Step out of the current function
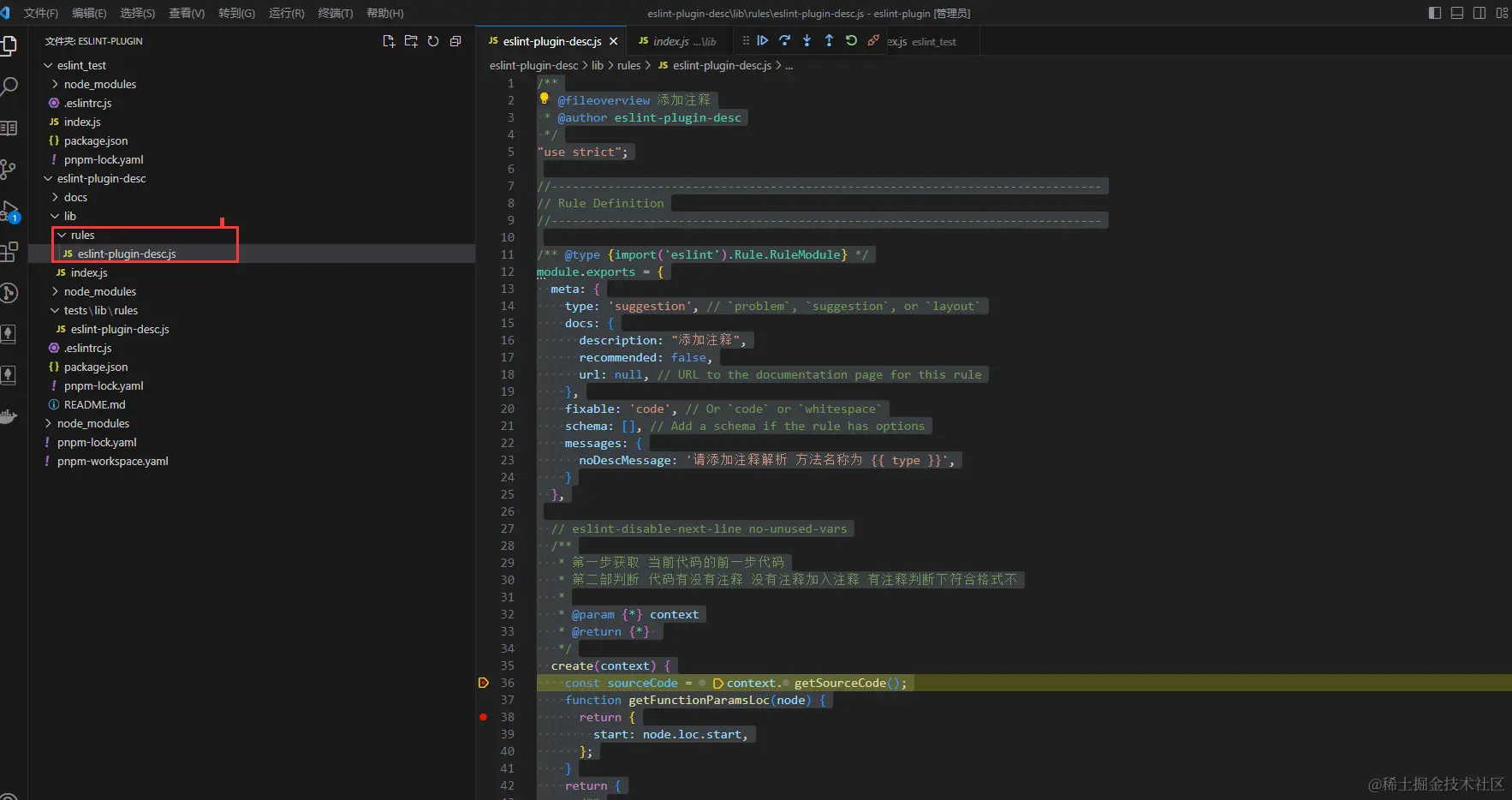1512x800 pixels. [829, 40]
